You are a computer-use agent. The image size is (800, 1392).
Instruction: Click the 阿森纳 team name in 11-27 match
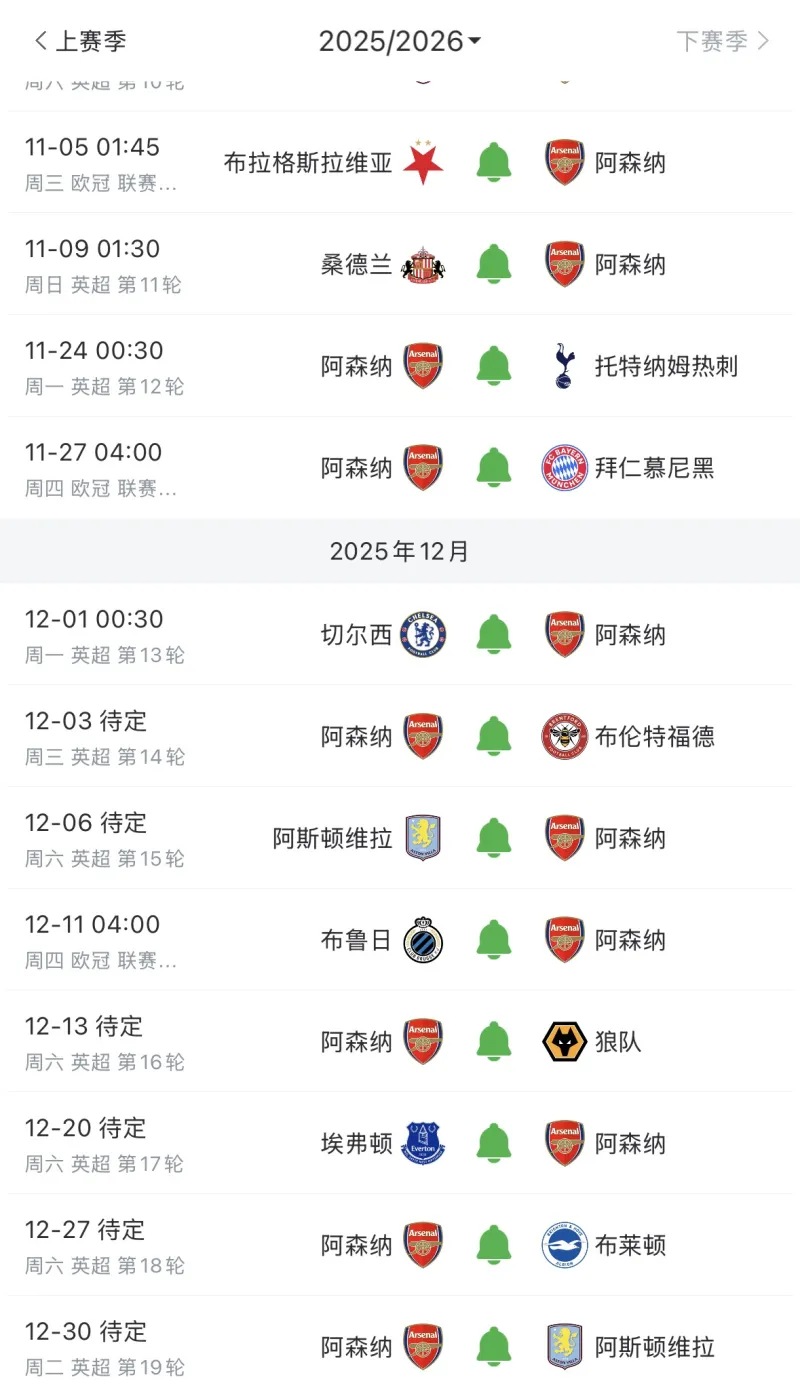357,468
